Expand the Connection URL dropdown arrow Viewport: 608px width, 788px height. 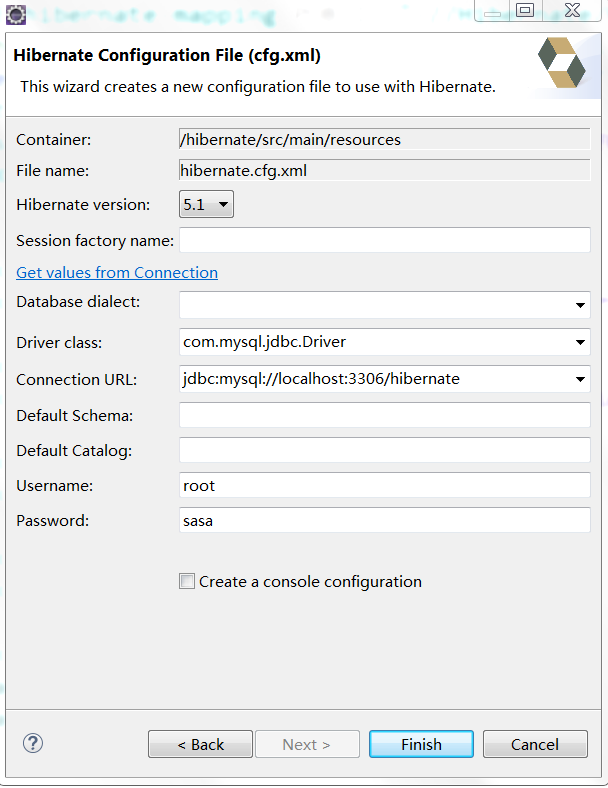tap(580, 379)
